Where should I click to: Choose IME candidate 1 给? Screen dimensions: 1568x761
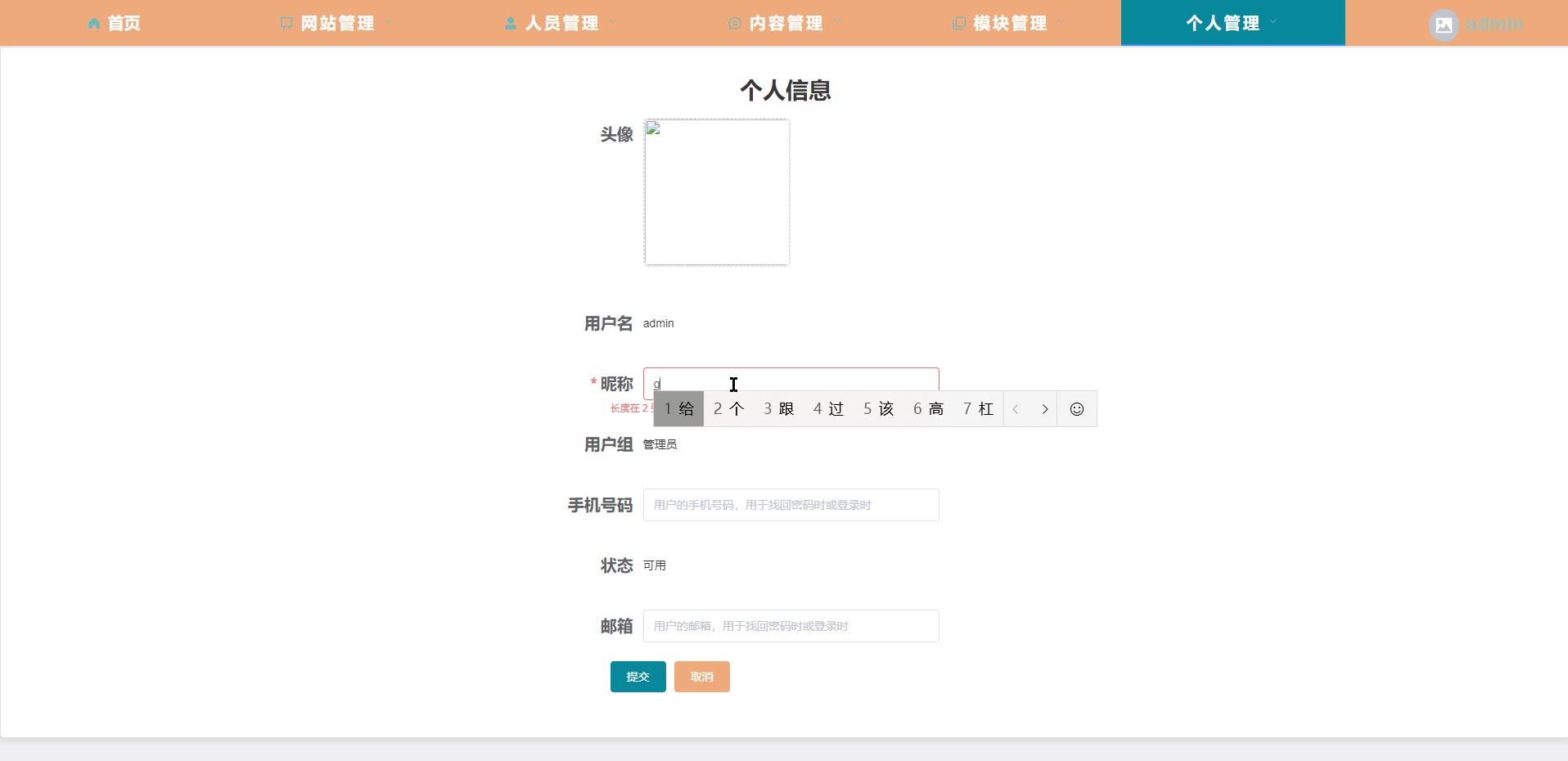click(679, 409)
